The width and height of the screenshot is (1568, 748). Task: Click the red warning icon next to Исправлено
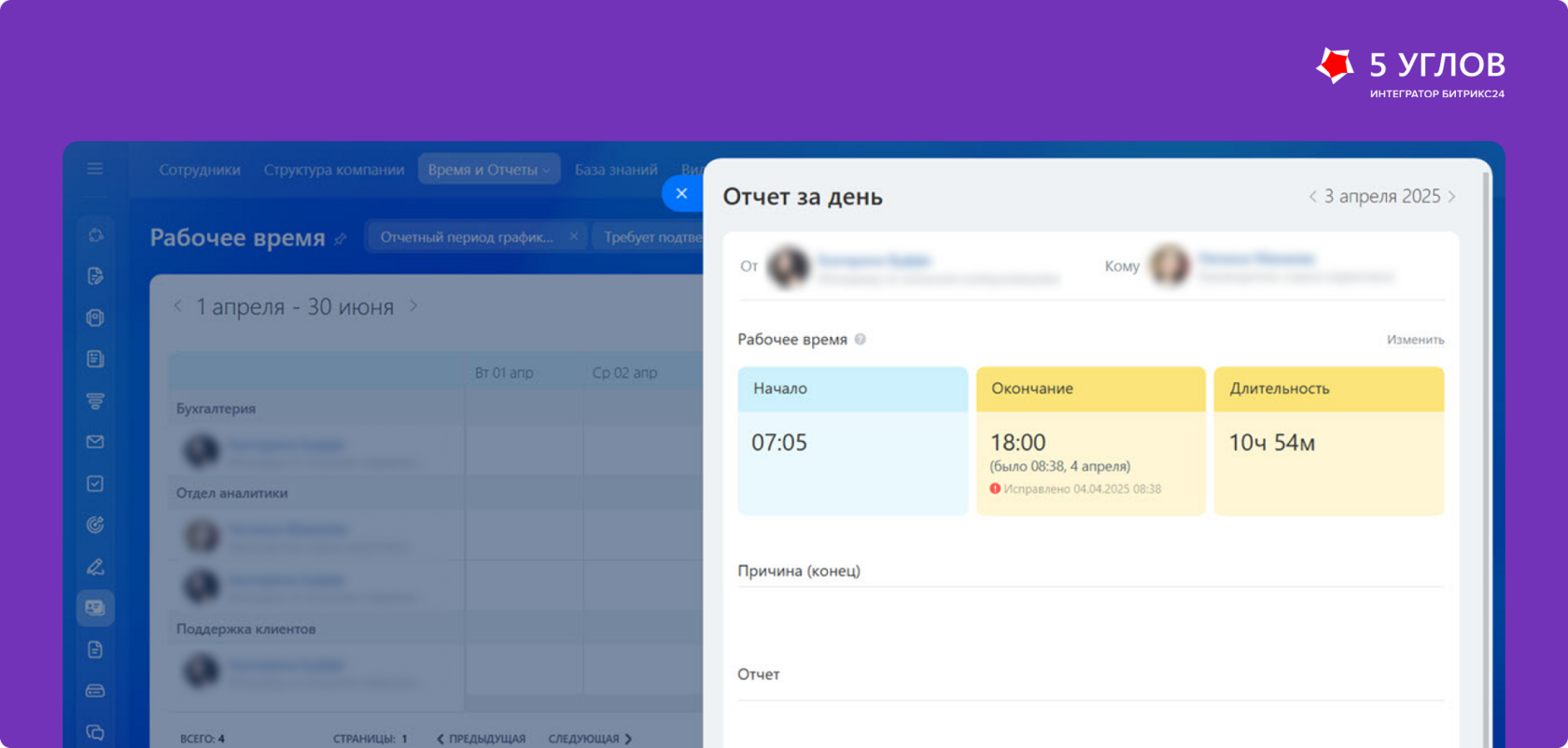tap(995, 488)
